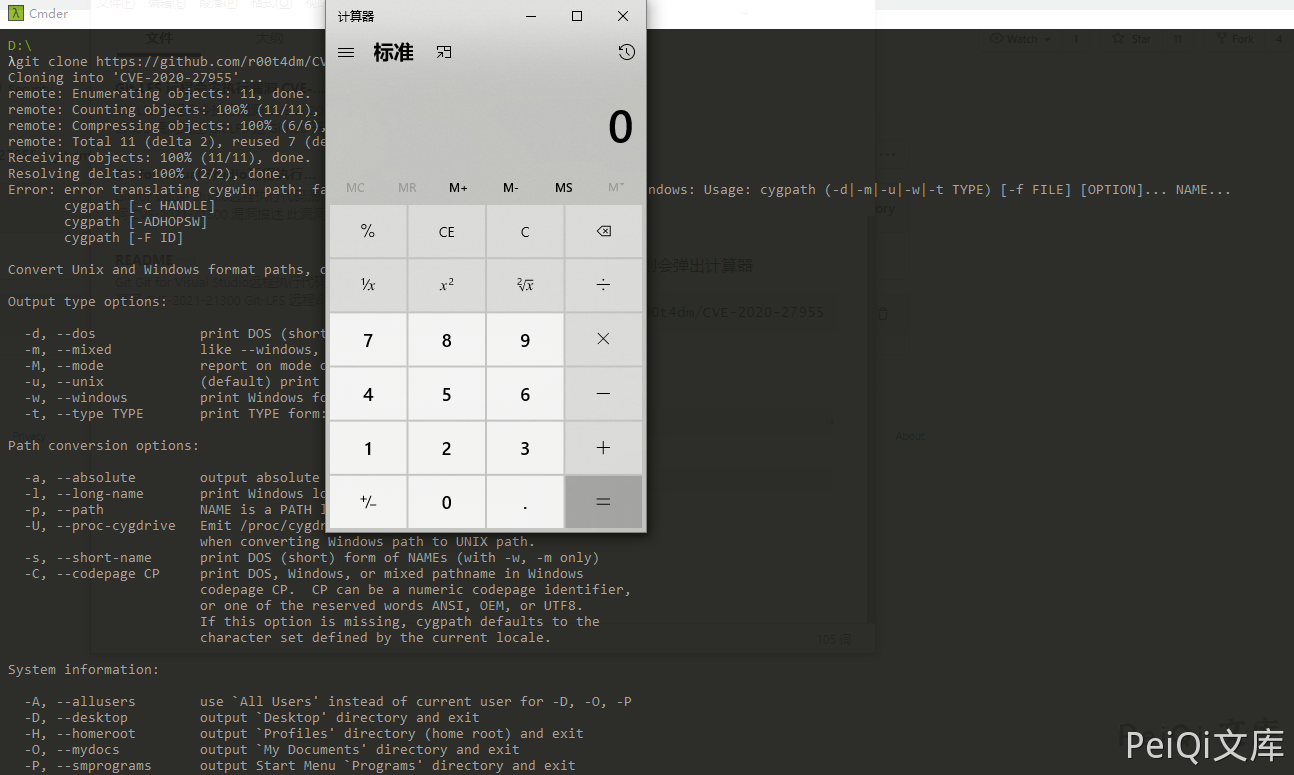Screen dimensions: 1294x775
Task: Click the CE clear entry button
Action: coord(446,232)
